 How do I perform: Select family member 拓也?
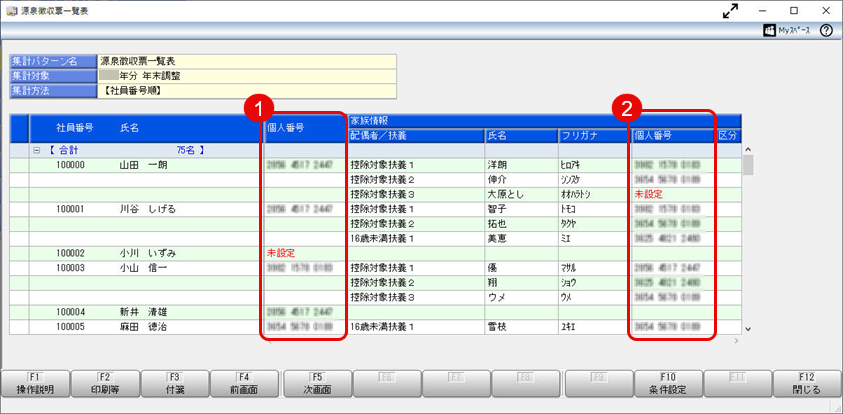pyautogui.click(x=496, y=224)
